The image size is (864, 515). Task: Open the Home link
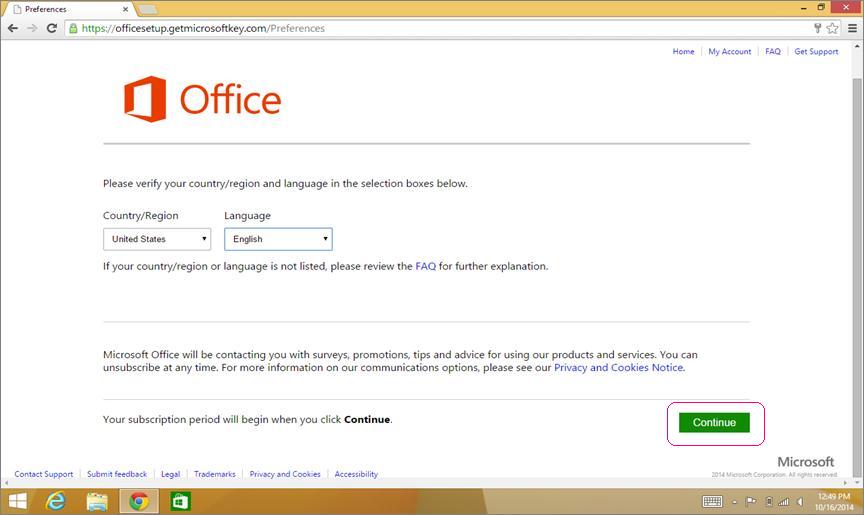tap(683, 51)
